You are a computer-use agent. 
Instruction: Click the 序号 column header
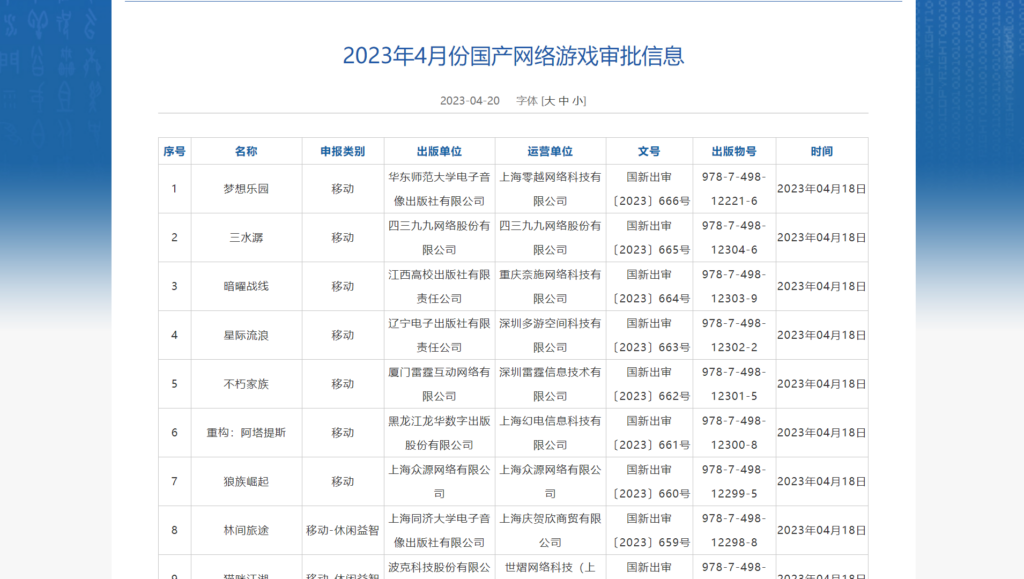[174, 151]
